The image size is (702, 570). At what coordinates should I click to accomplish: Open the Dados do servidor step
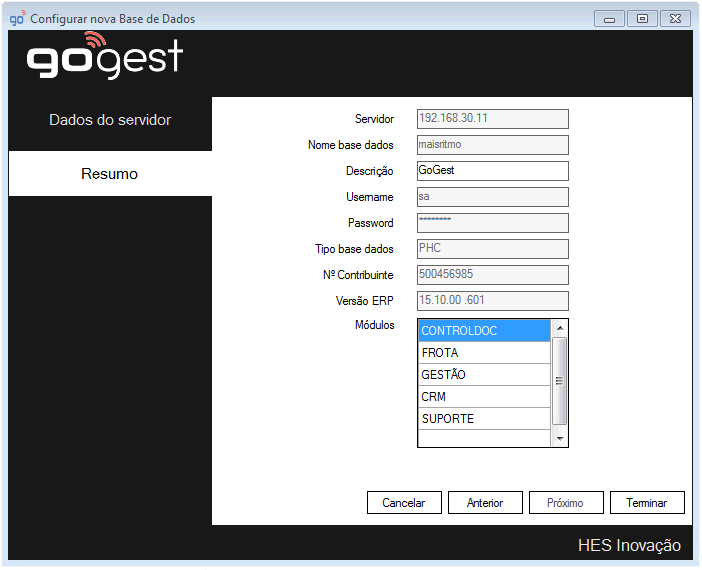point(110,120)
